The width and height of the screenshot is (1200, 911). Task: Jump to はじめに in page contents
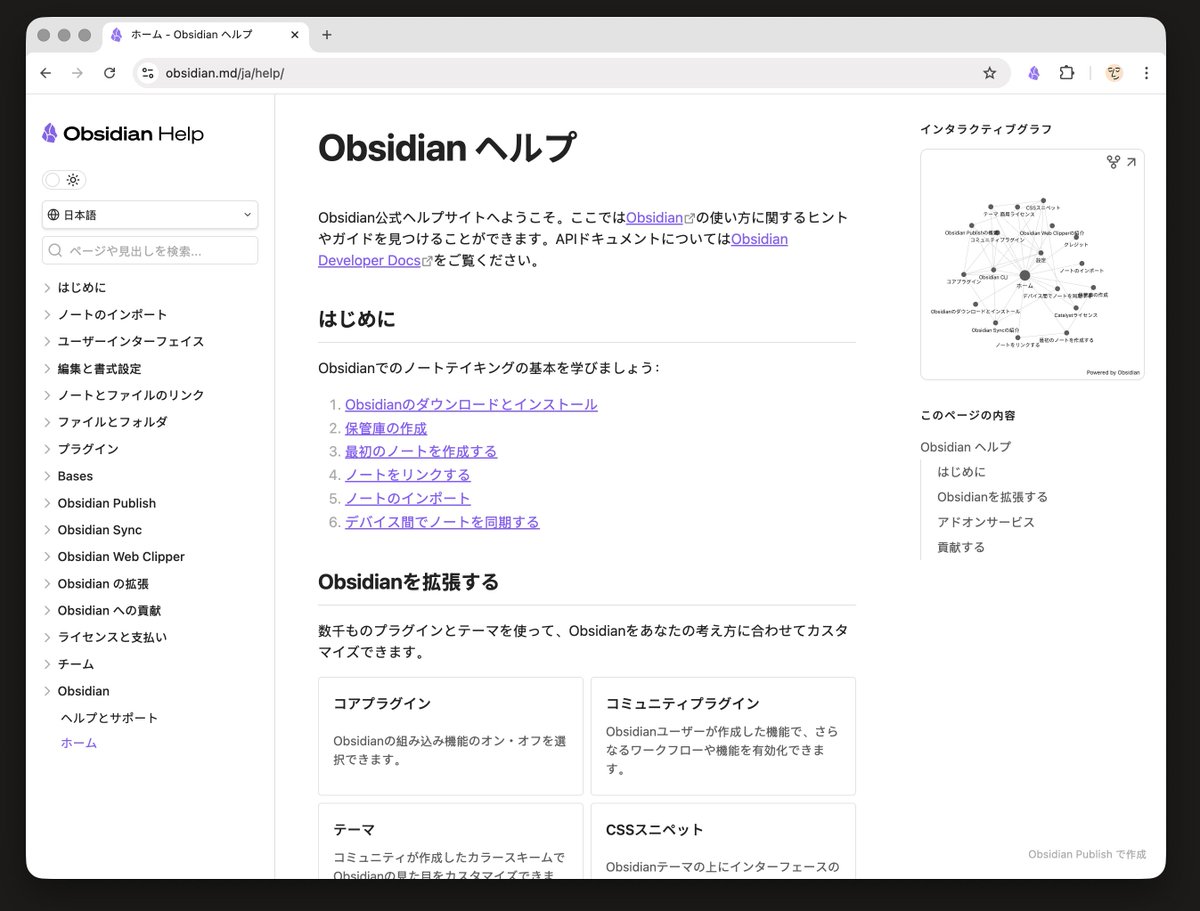(961, 472)
